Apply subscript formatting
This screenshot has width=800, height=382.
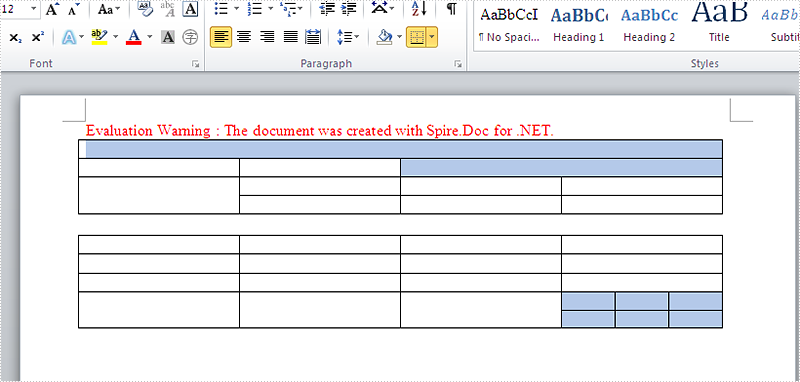click(x=16, y=37)
